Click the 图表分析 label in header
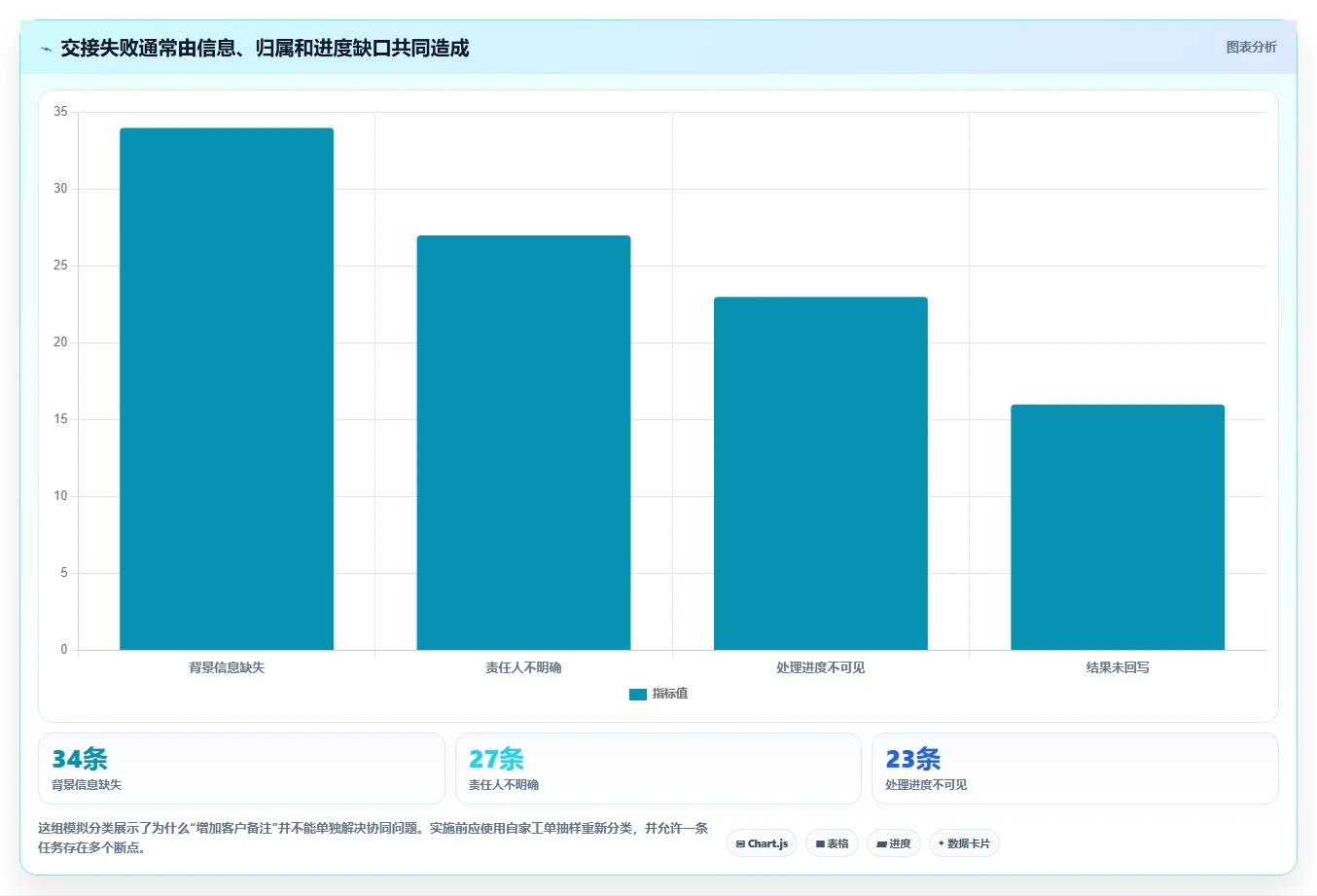This screenshot has height=896, width=1317. click(x=1251, y=47)
